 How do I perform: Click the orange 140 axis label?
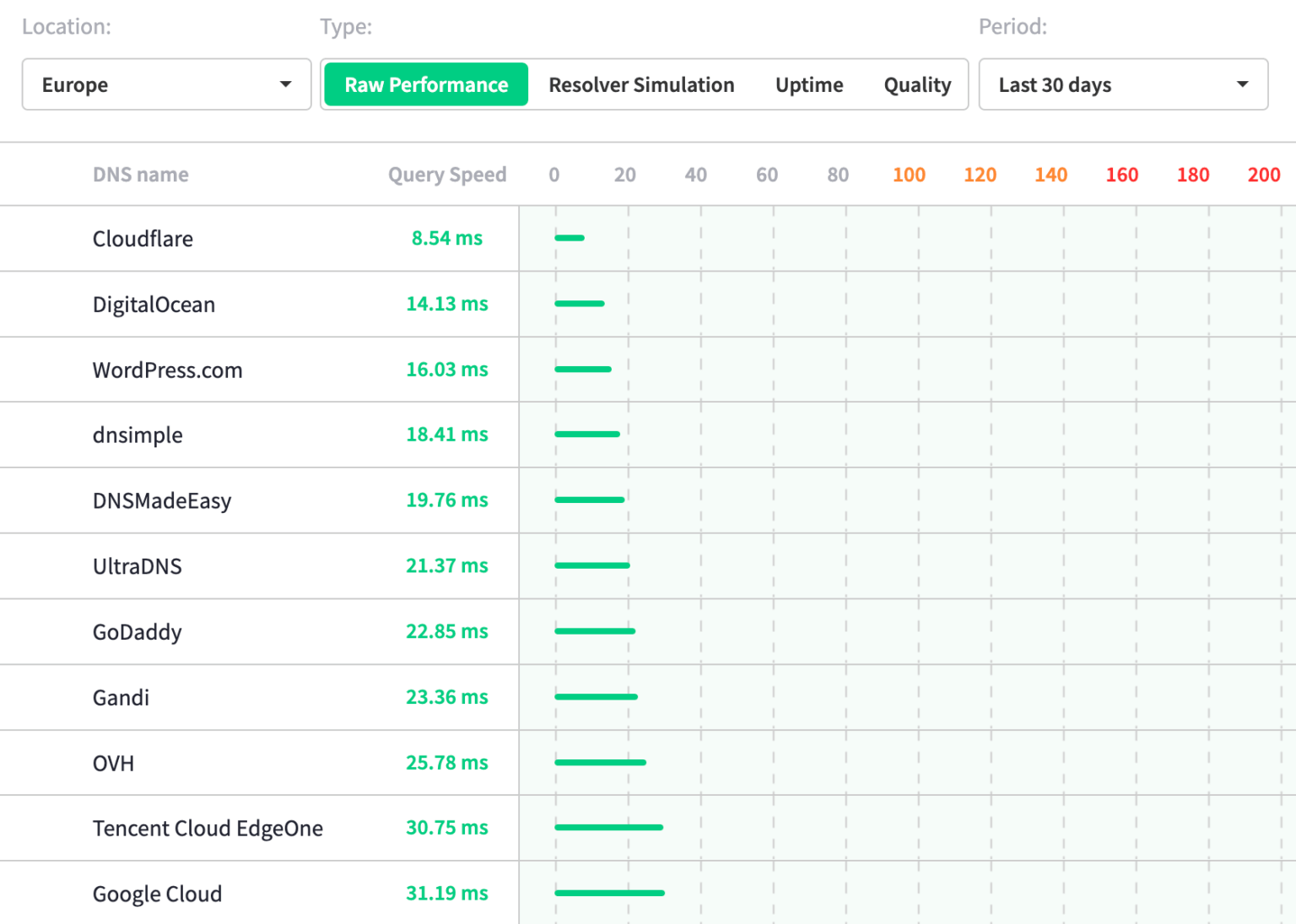[1050, 175]
